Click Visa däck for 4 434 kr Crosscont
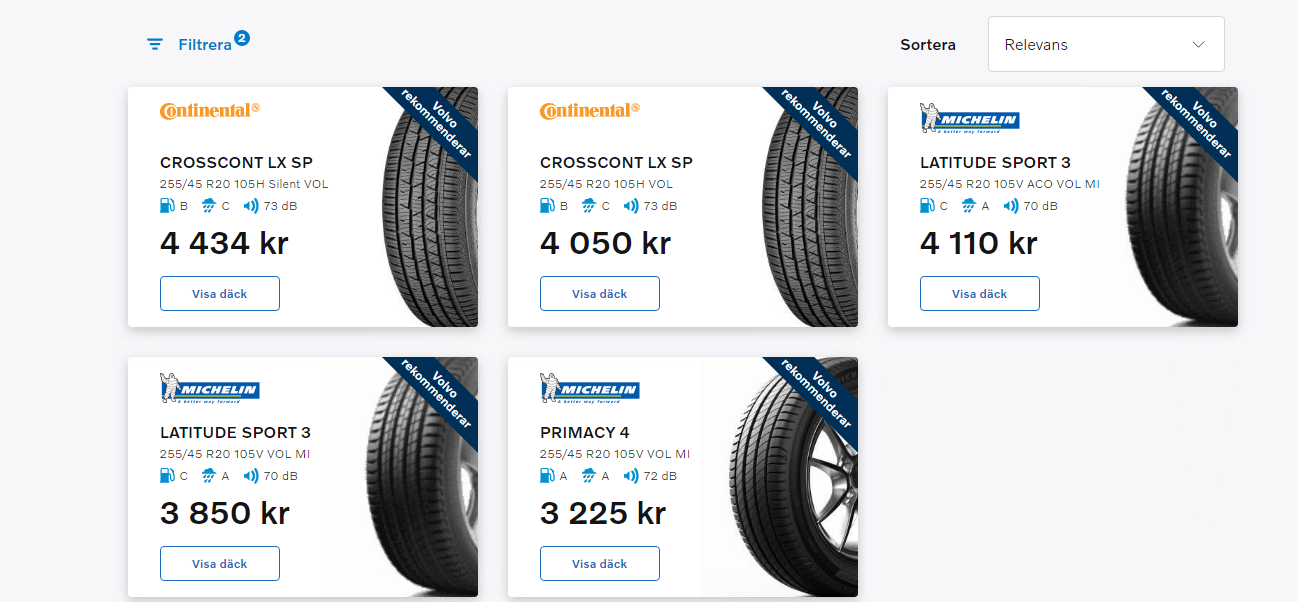Viewport: 1298px width, 602px height. (x=220, y=294)
